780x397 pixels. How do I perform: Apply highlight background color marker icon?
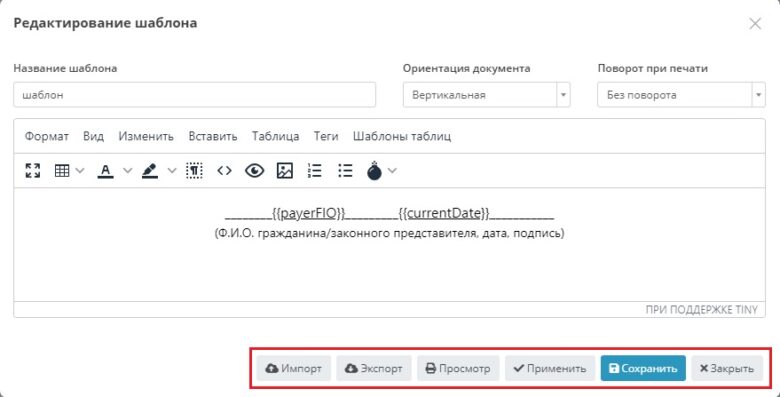pos(149,171)
